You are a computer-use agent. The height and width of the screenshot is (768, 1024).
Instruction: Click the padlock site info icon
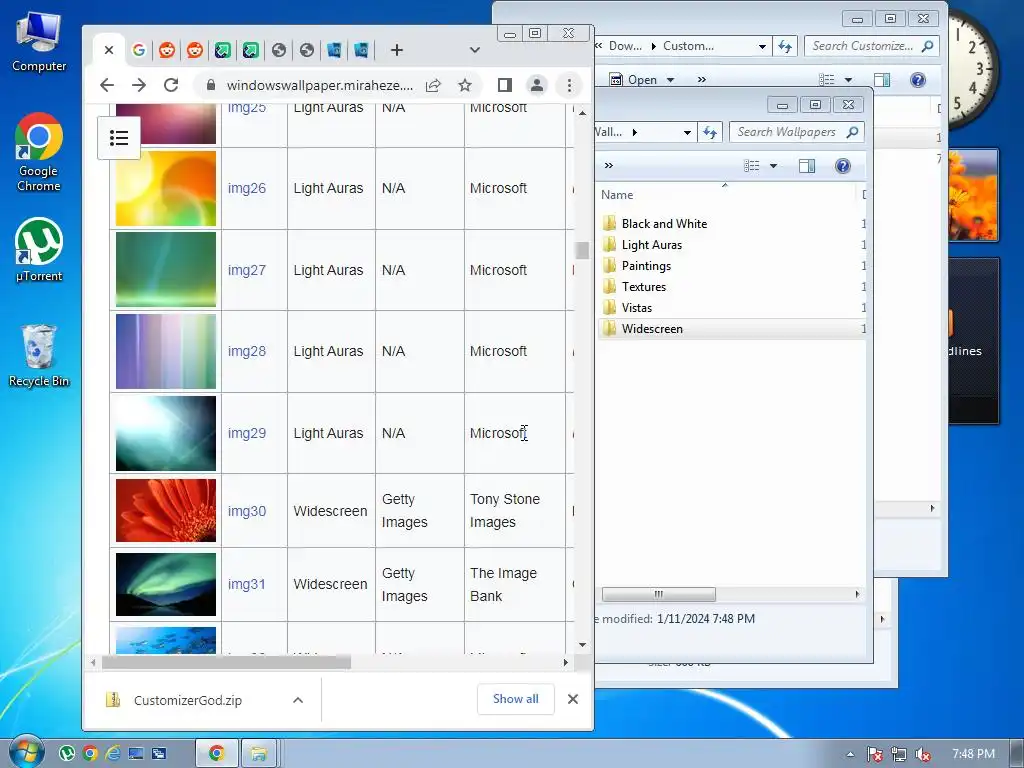(x=210, y=85)
